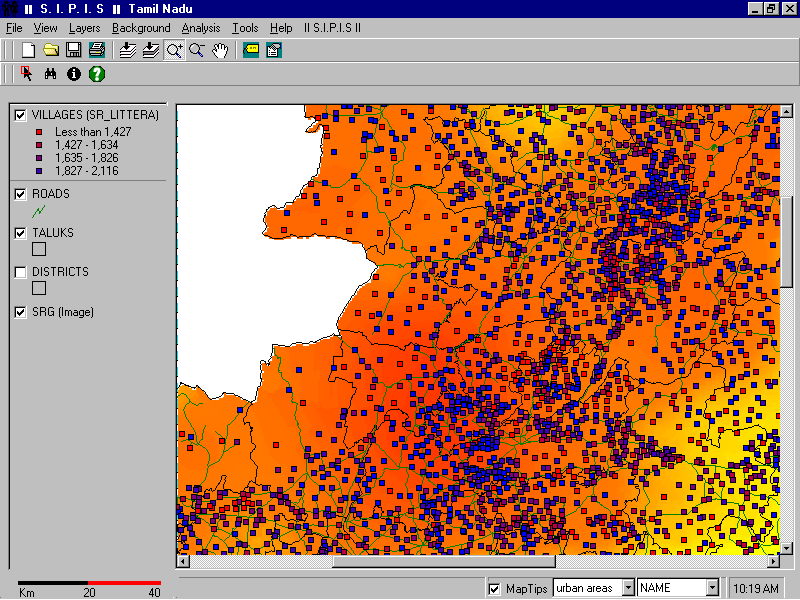800x600 pixels.
Task: Open the Find binoculars tool
Action: coord(50,74)
